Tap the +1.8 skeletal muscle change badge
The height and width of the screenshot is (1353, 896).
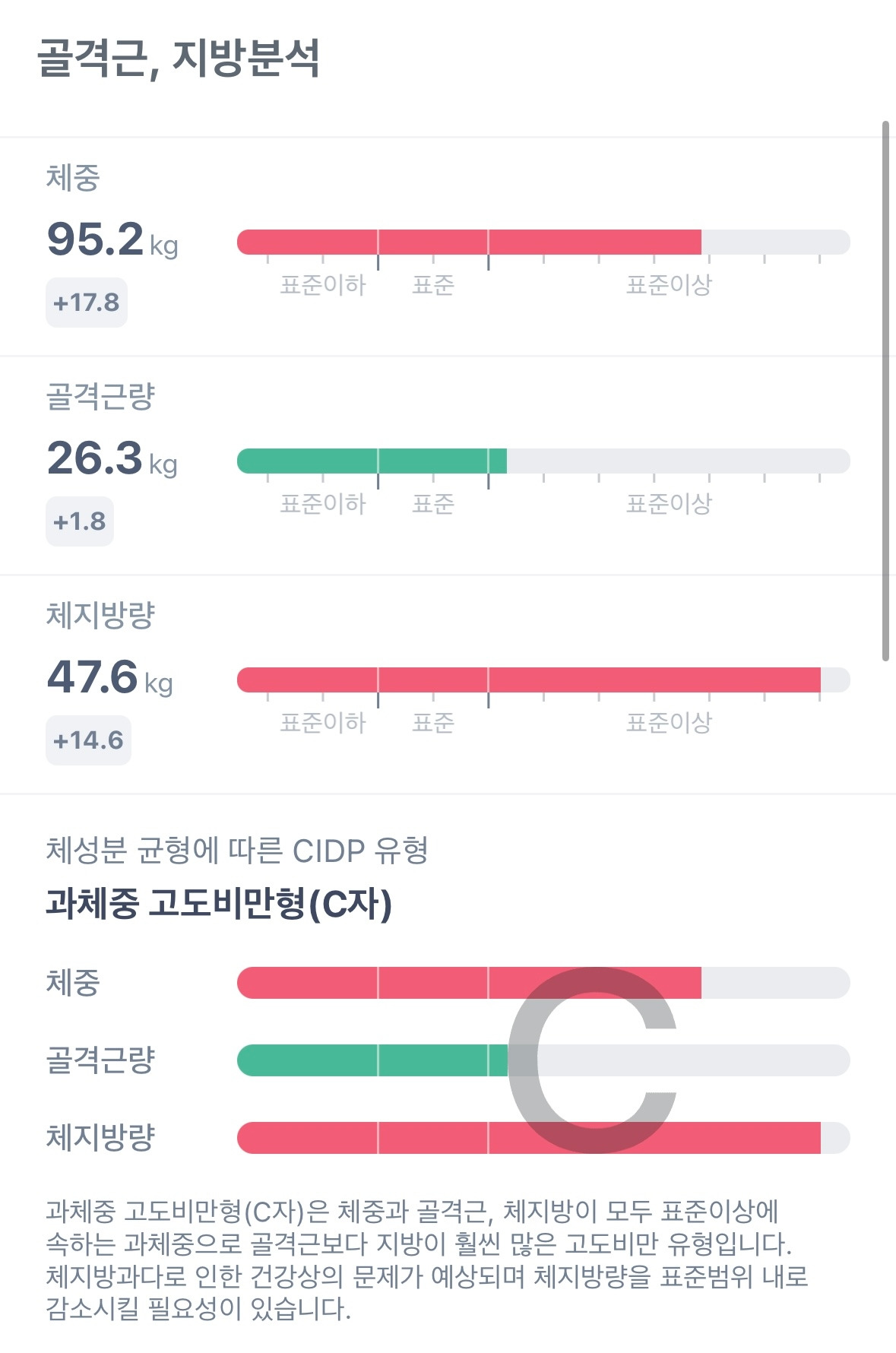pyautogui.click(x=80, y=521)
